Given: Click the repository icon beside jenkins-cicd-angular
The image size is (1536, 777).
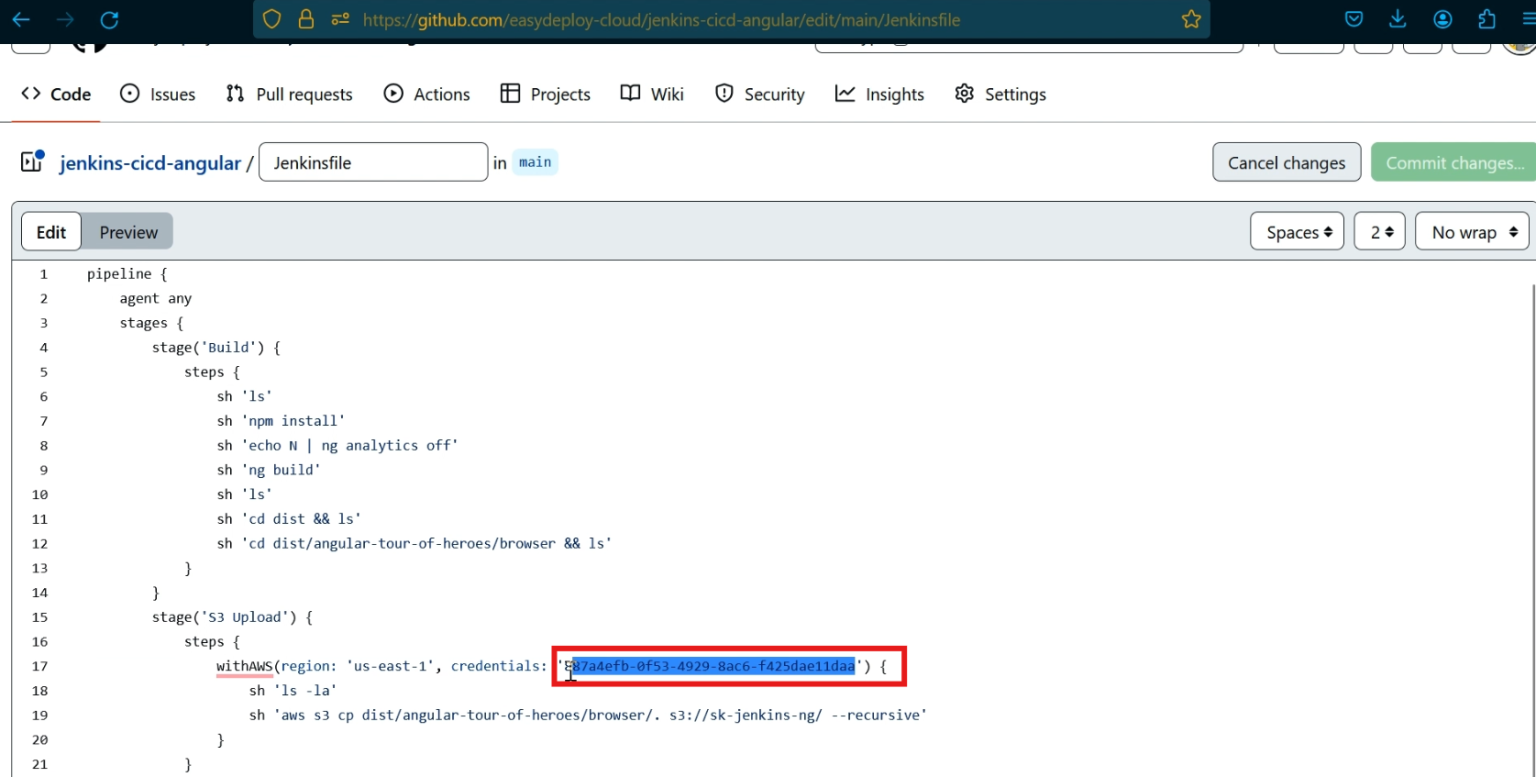Looking at the screenshot, I should 31,161.
